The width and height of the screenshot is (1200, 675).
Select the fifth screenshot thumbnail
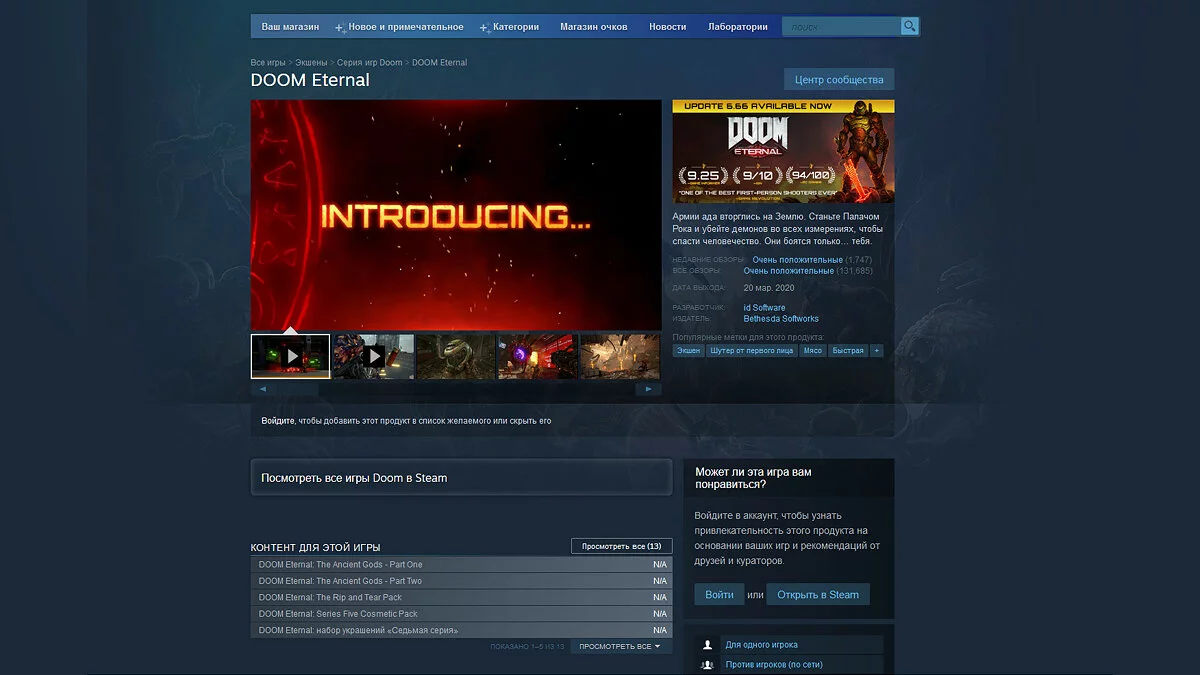619,356
